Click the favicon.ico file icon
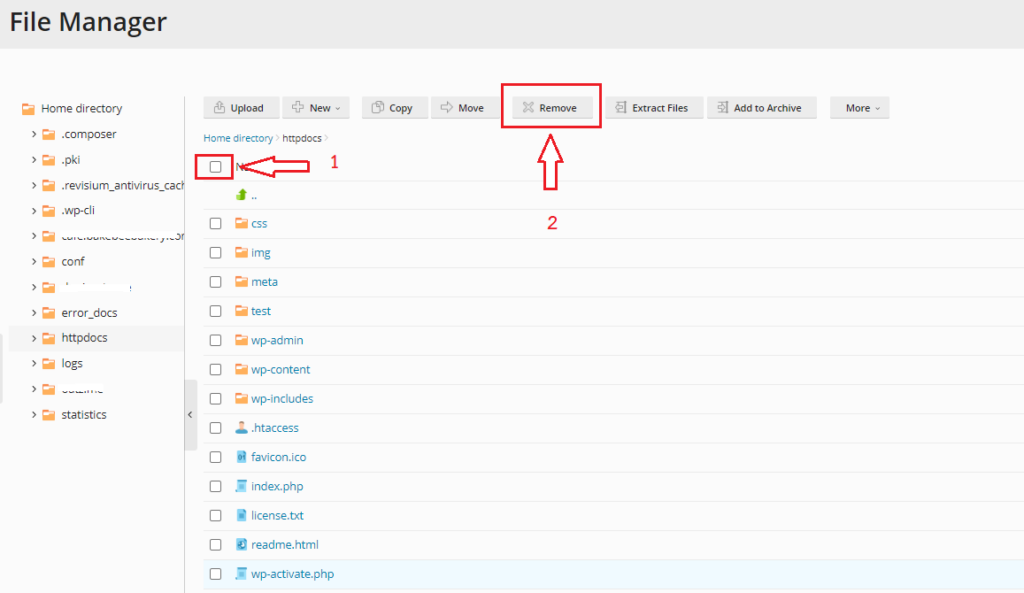Image resolution: width=1024 pixels, height=593 pixels. [240, 456]
